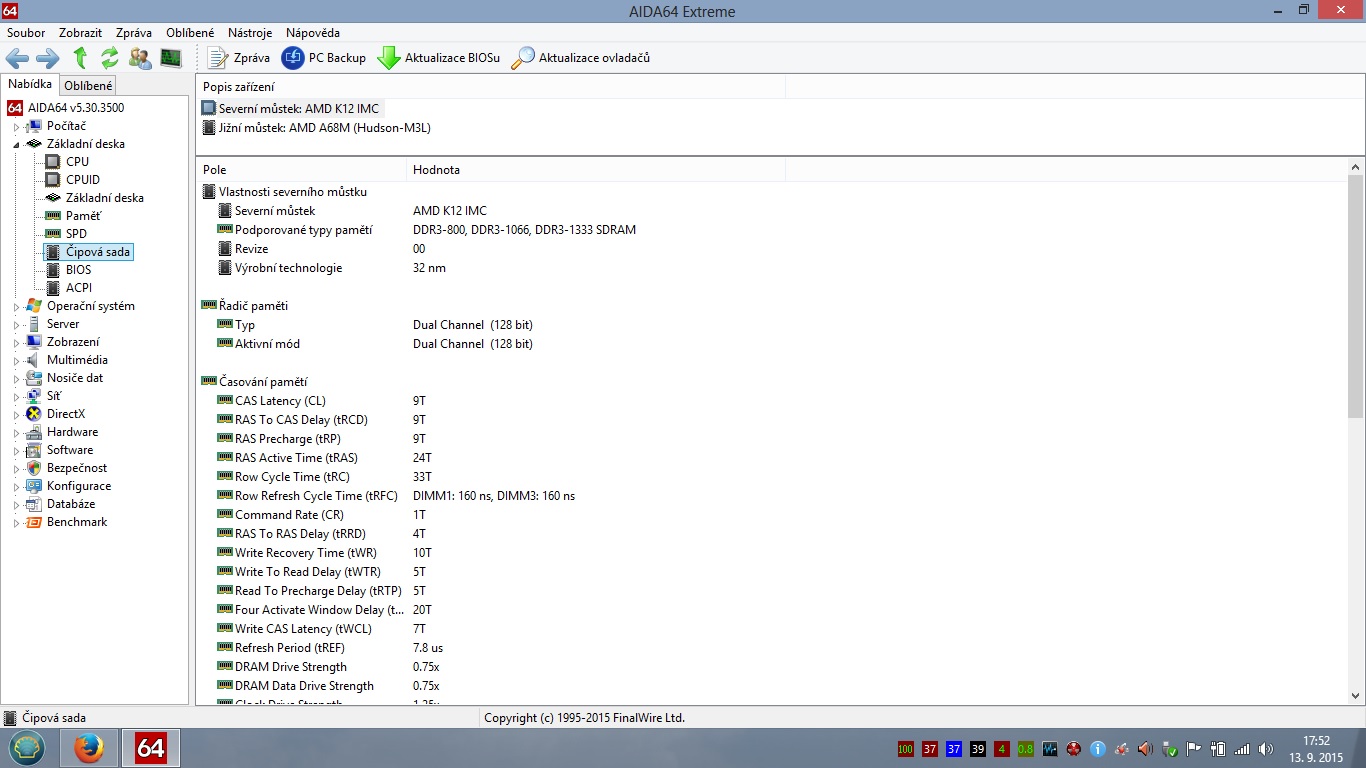Viewport: 1366px width, 768px height.
Task: Select the Výrobní technologie row
Action: pyautogui.click(x=772, y=268)
